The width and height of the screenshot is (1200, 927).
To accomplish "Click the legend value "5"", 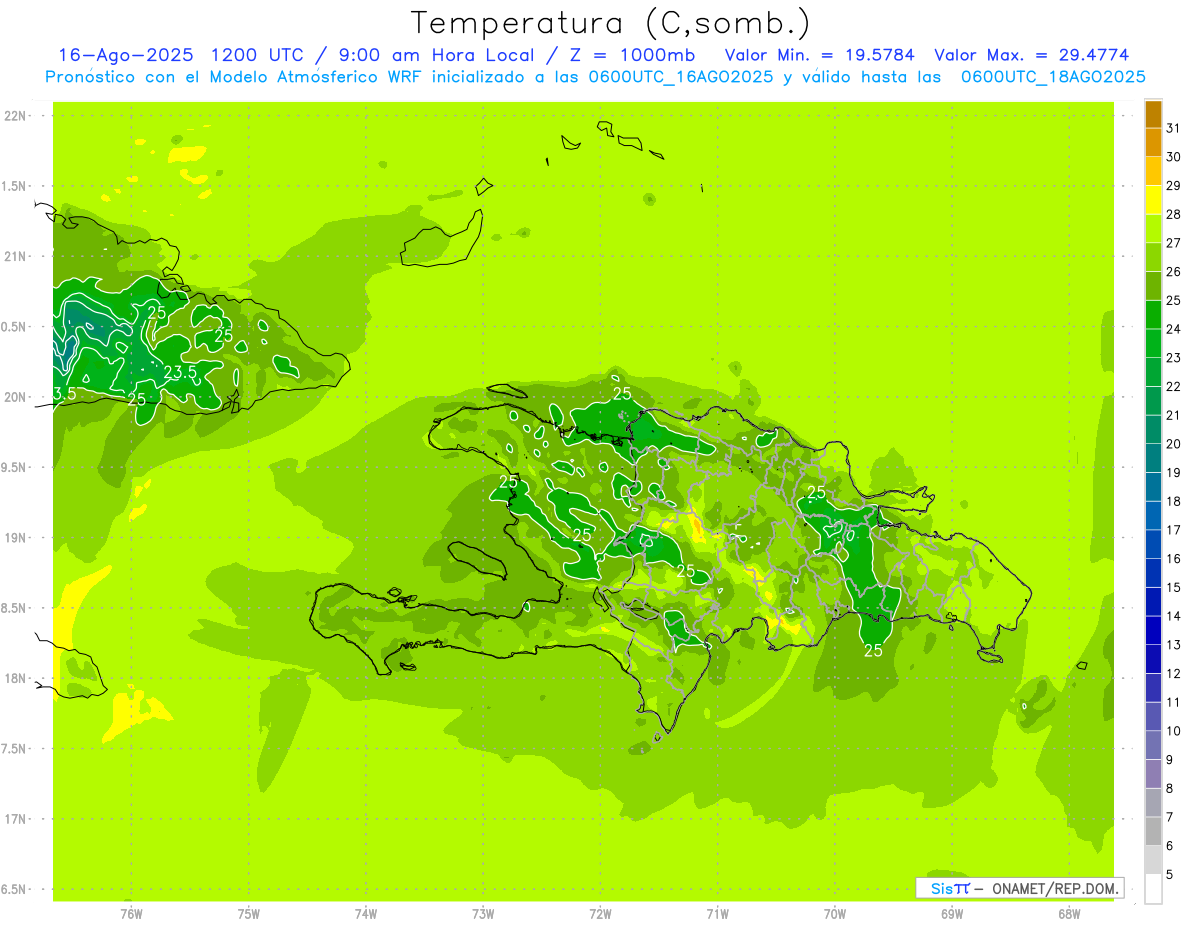I will click(x=1170, y=875).
